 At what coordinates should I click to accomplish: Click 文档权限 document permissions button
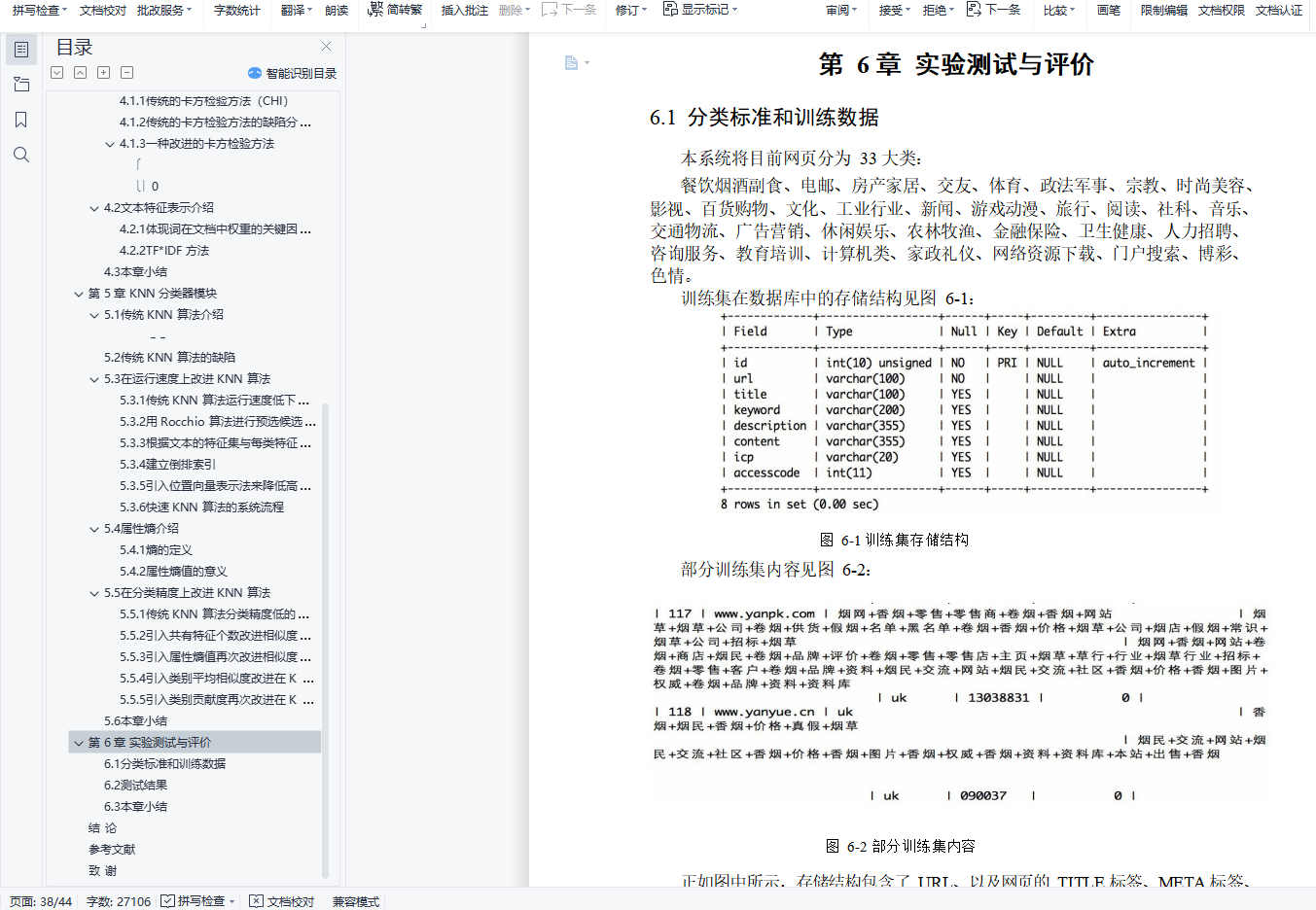[1222, 10]
